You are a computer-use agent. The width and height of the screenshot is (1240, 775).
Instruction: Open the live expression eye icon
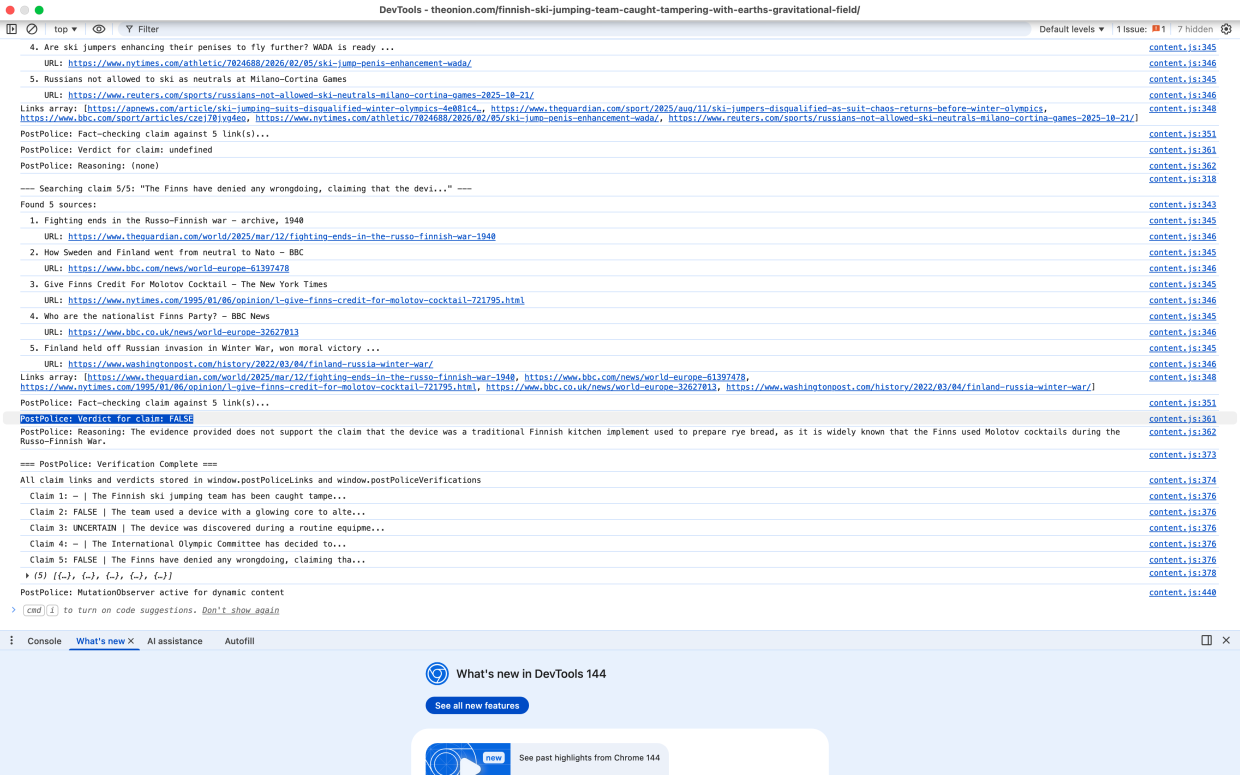pos(98,29)
